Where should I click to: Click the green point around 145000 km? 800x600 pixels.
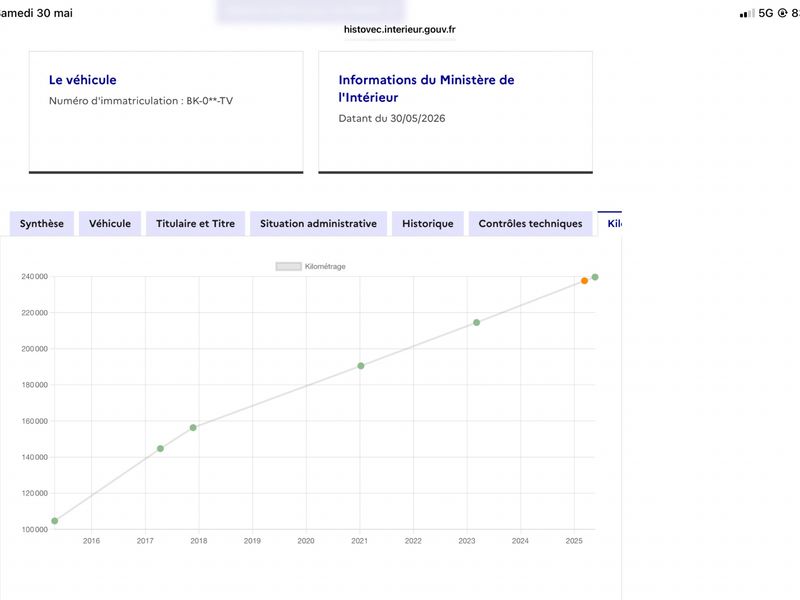[x=160, y=448]
